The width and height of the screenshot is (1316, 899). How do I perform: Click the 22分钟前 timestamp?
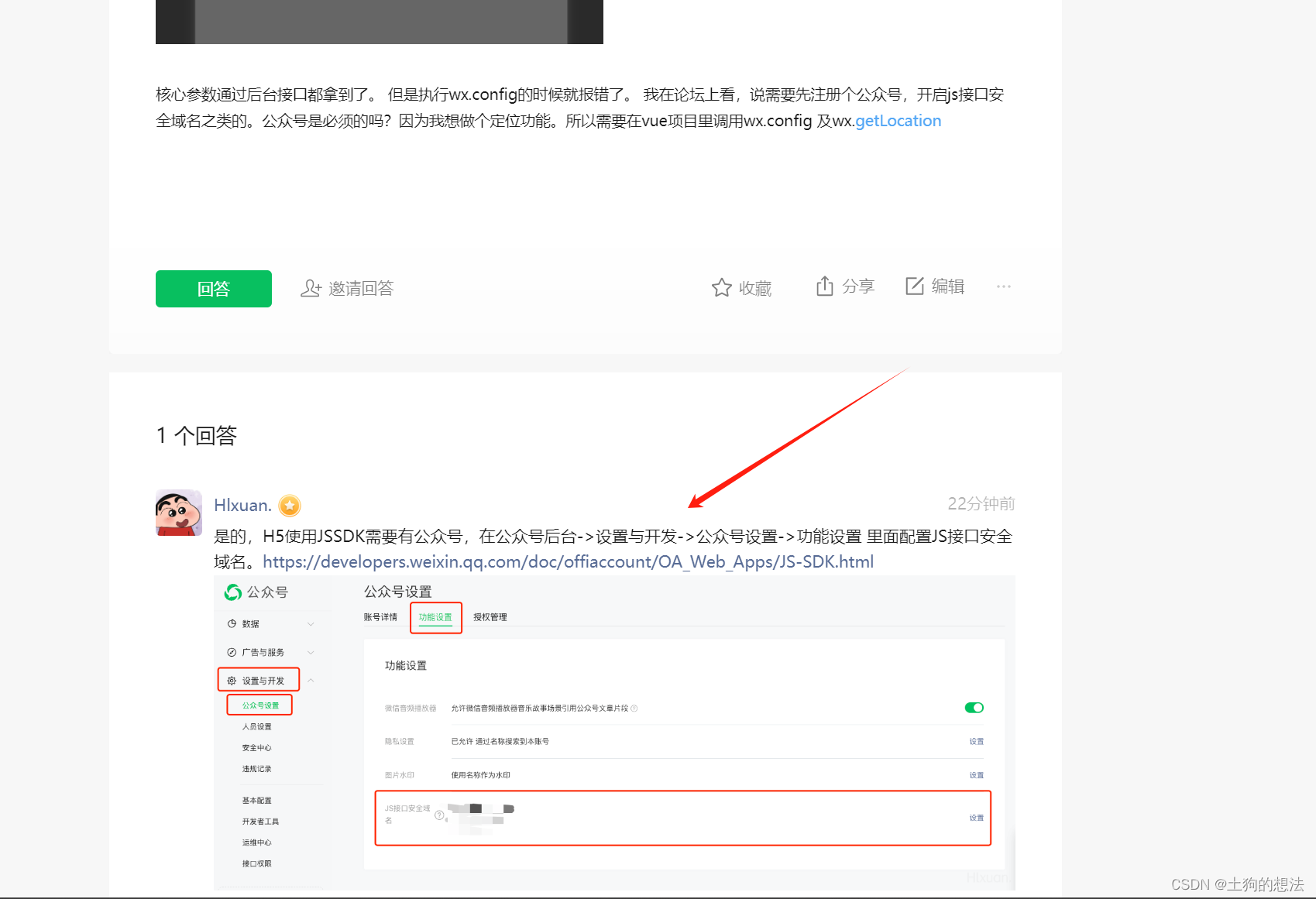981,504
